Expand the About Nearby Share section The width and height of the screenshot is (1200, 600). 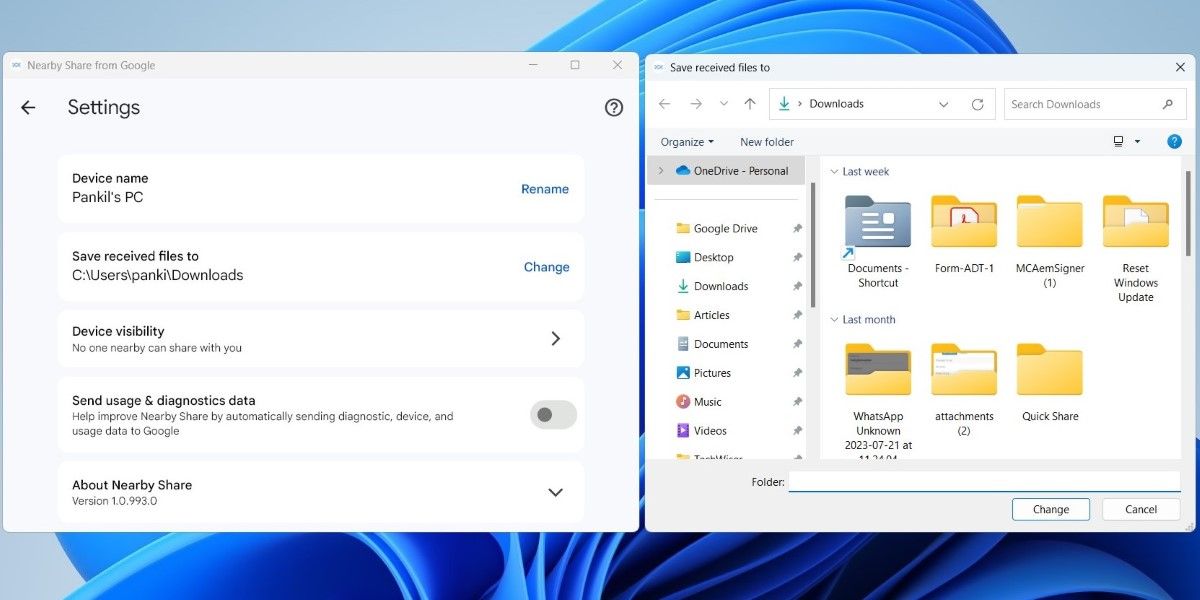[x=556, y=492]
